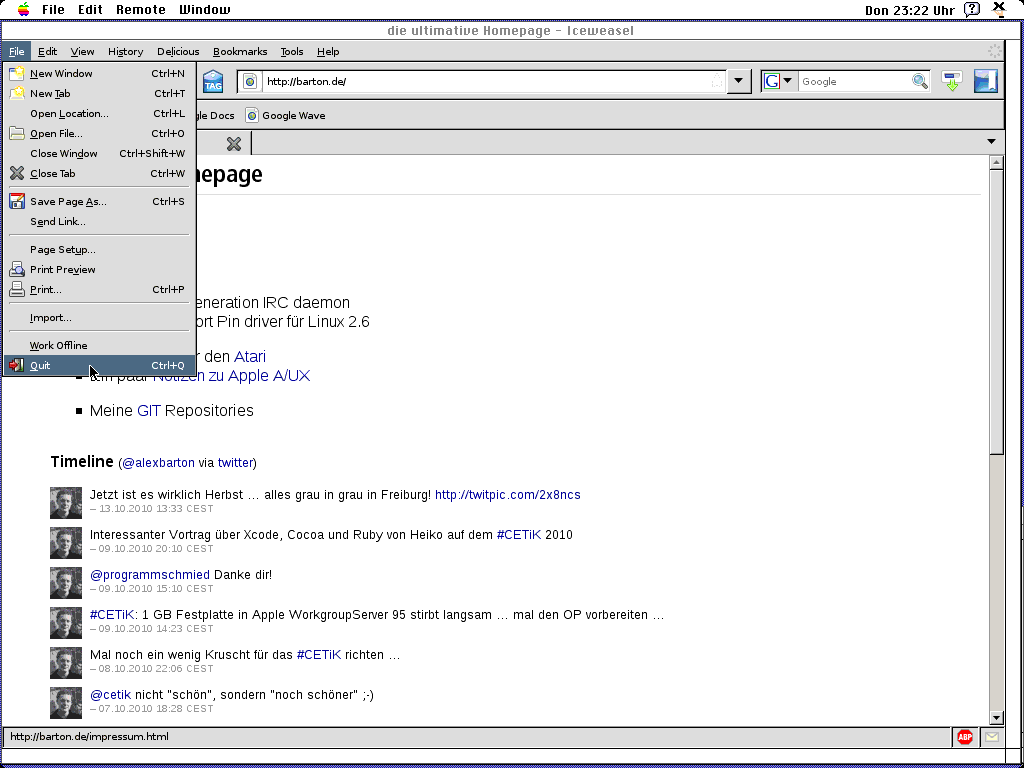Viewport: 1024px width, 768px height.
Task: Toggle Work Offline in the File menu
Action: pos(99,345)
